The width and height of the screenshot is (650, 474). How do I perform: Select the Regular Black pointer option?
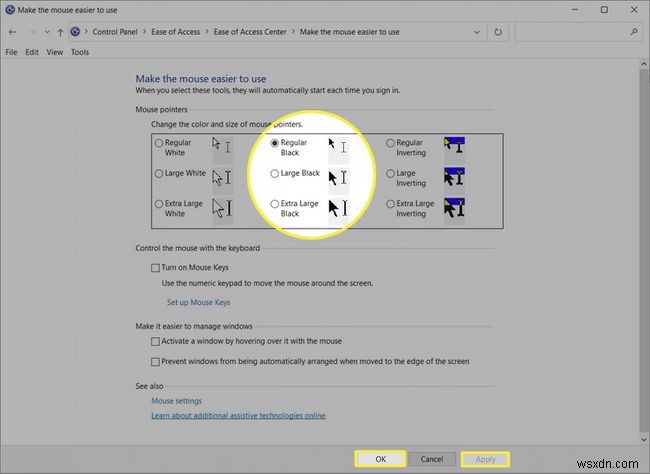pyautogui.click(x=274, y=143)
